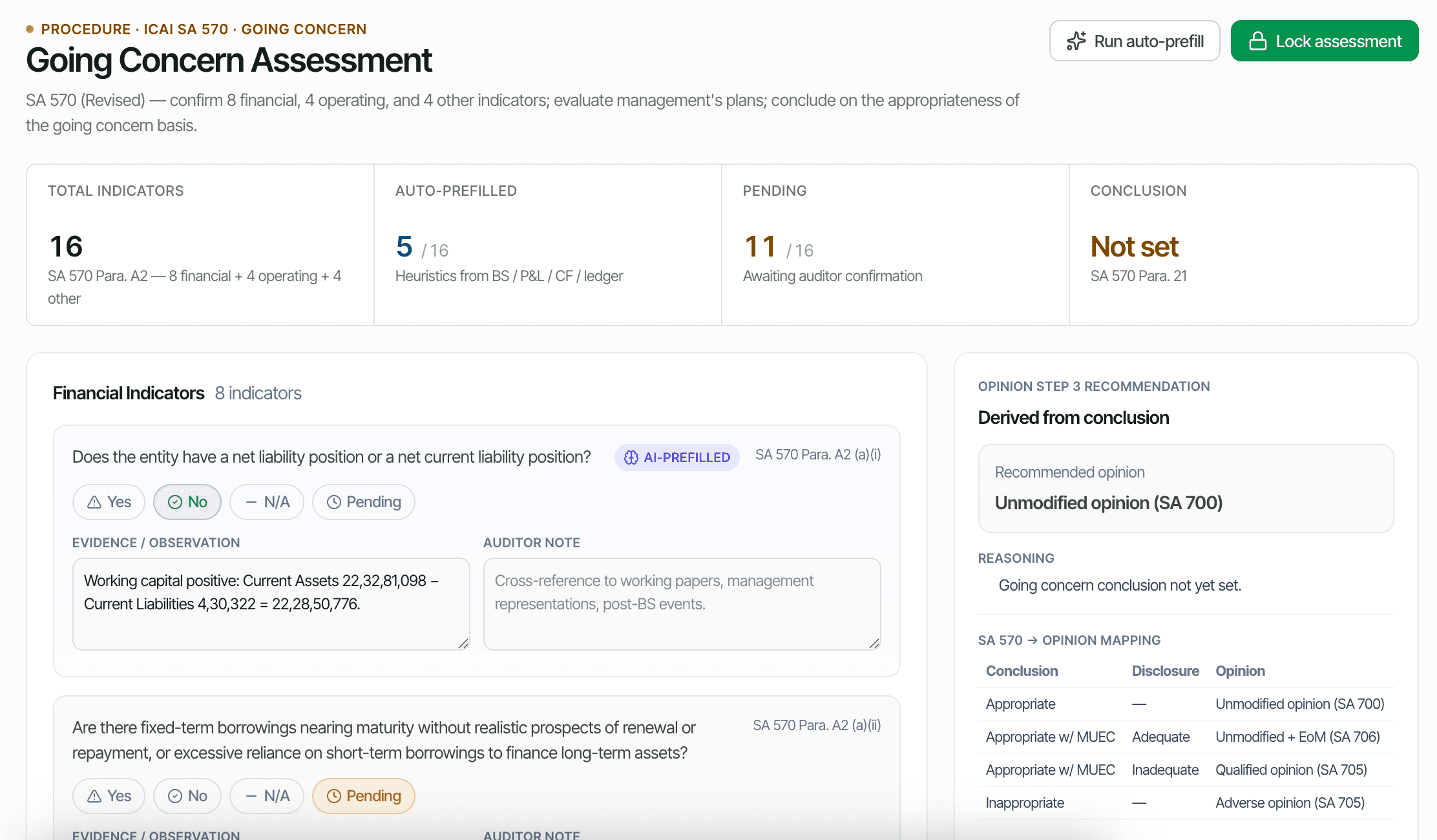Viewport: 1437px width, 840px height.
Task: Click 'Awaiting auditor confirmation' text
Action: click(x=832, y=276)
